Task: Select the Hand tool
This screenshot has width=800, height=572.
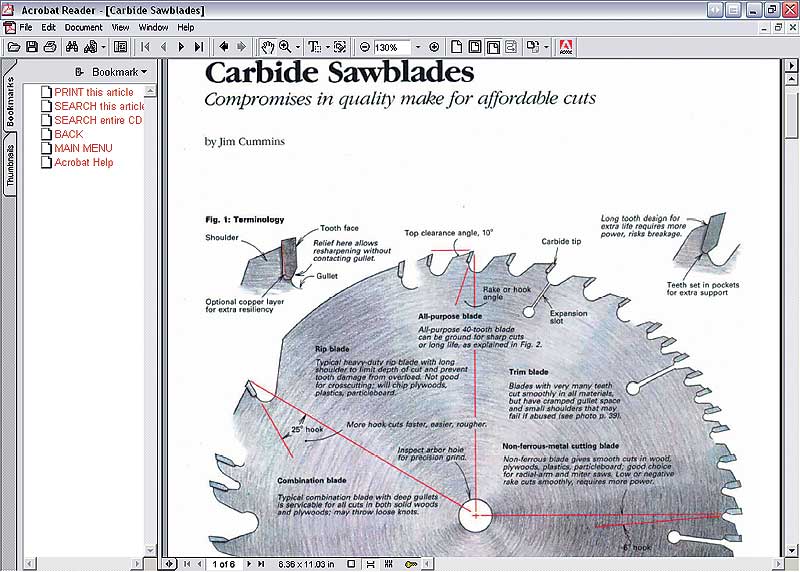Action: [267, 47]
